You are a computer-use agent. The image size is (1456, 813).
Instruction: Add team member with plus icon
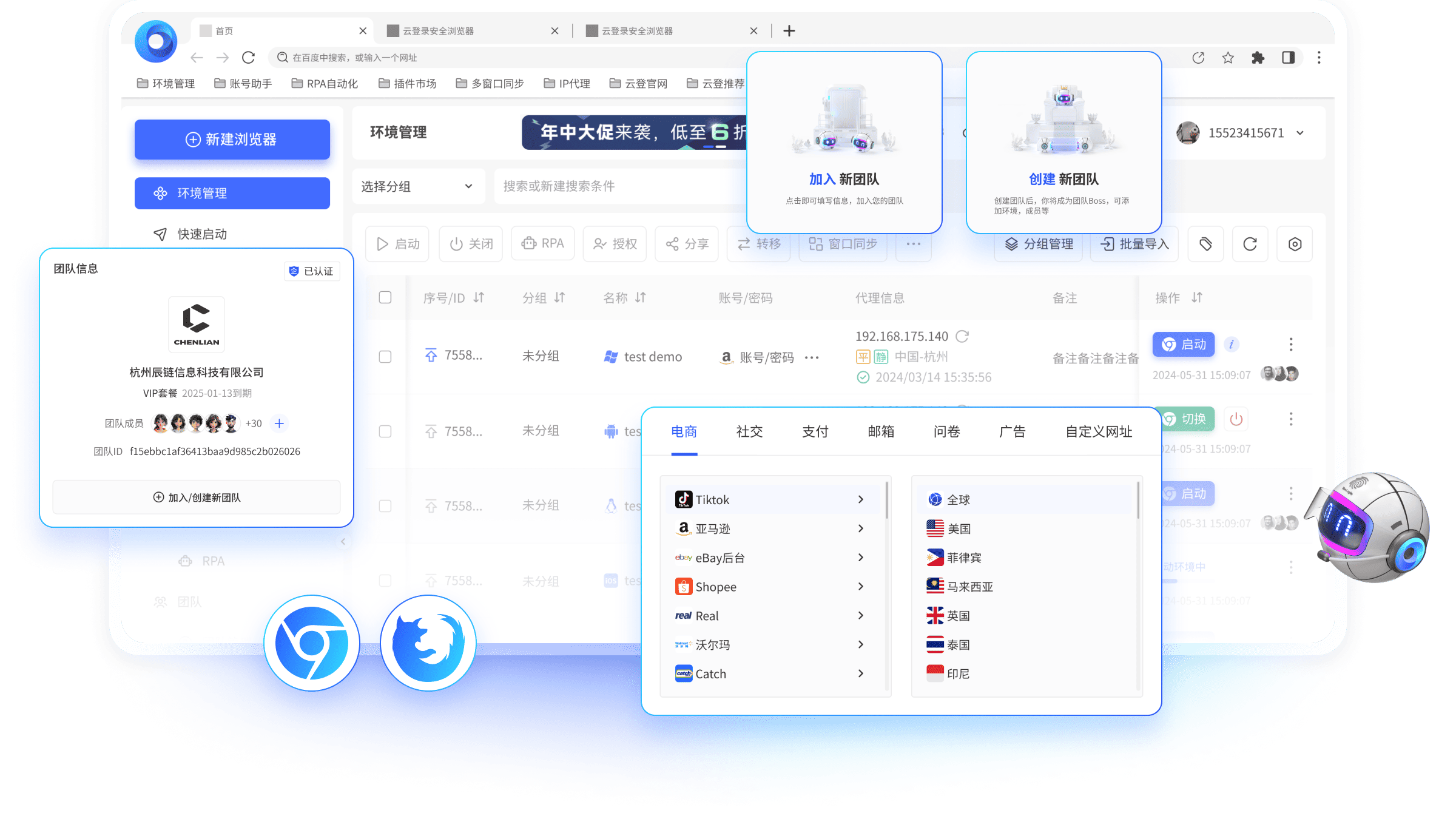coord(279,423)
